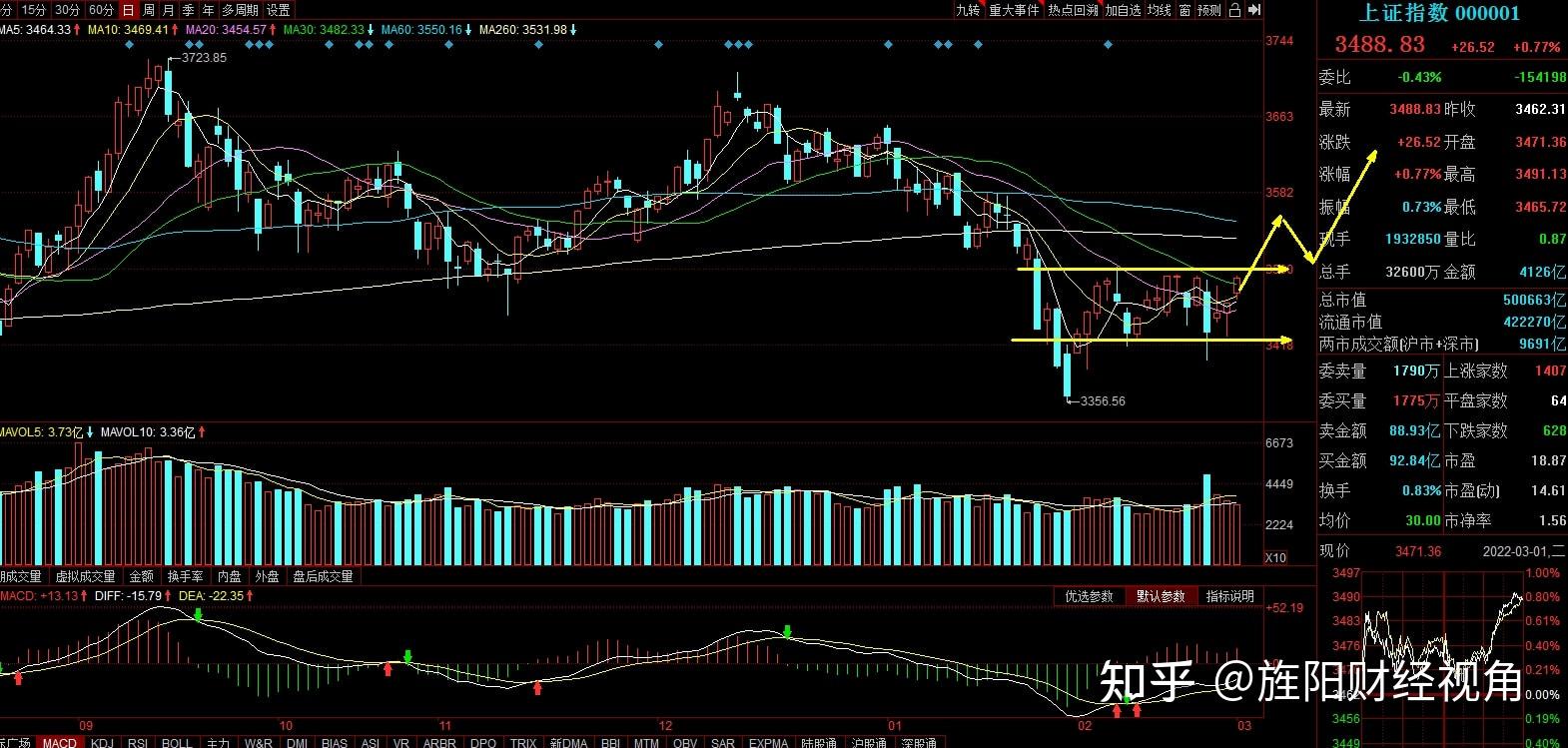Toggle 预测 forecast
The image size is (1568, 748).
tap(1209, 10)
